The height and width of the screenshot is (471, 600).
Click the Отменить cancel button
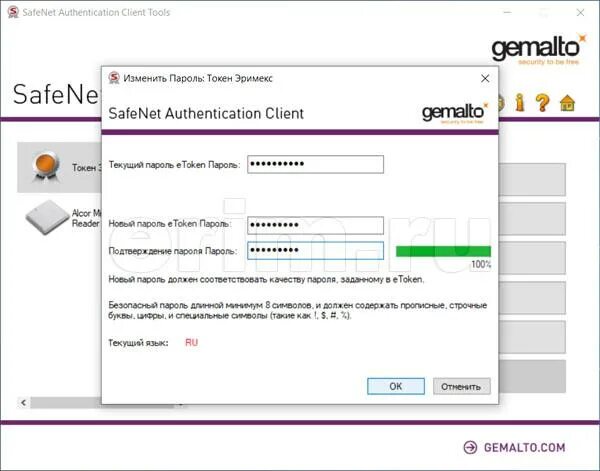click(461, 386)
